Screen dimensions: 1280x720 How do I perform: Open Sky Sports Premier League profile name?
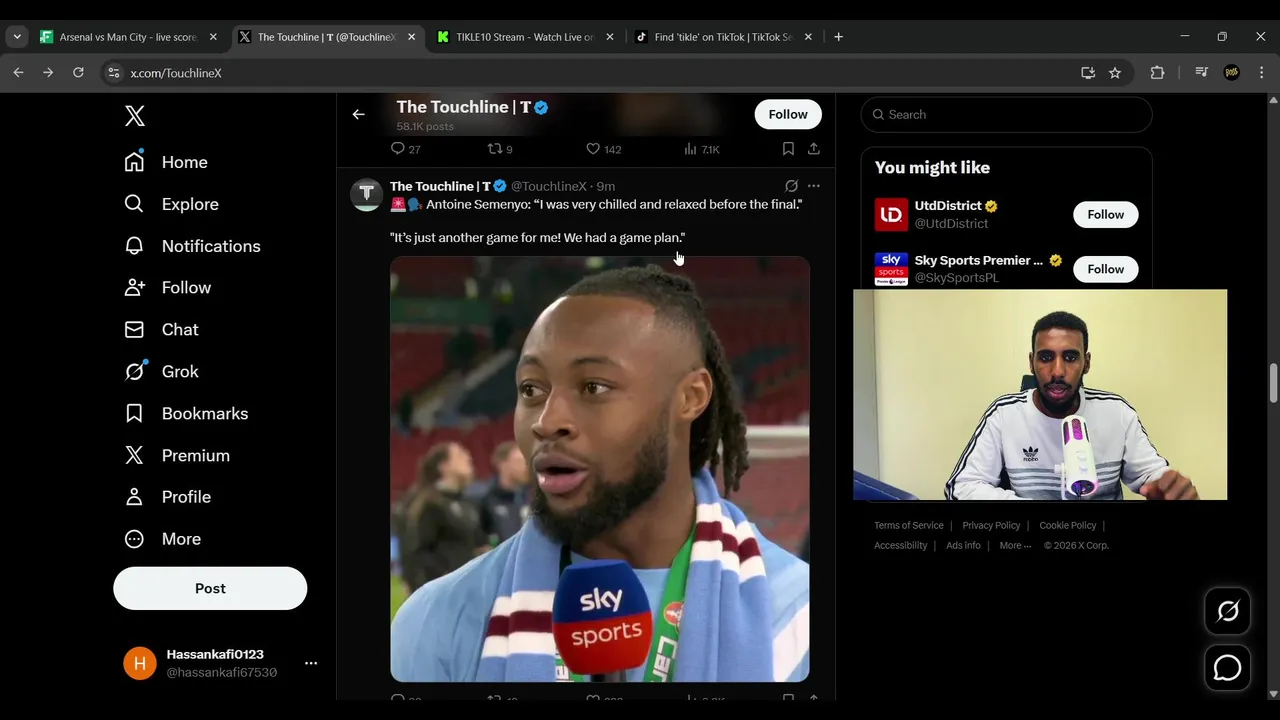coord(979,260)
